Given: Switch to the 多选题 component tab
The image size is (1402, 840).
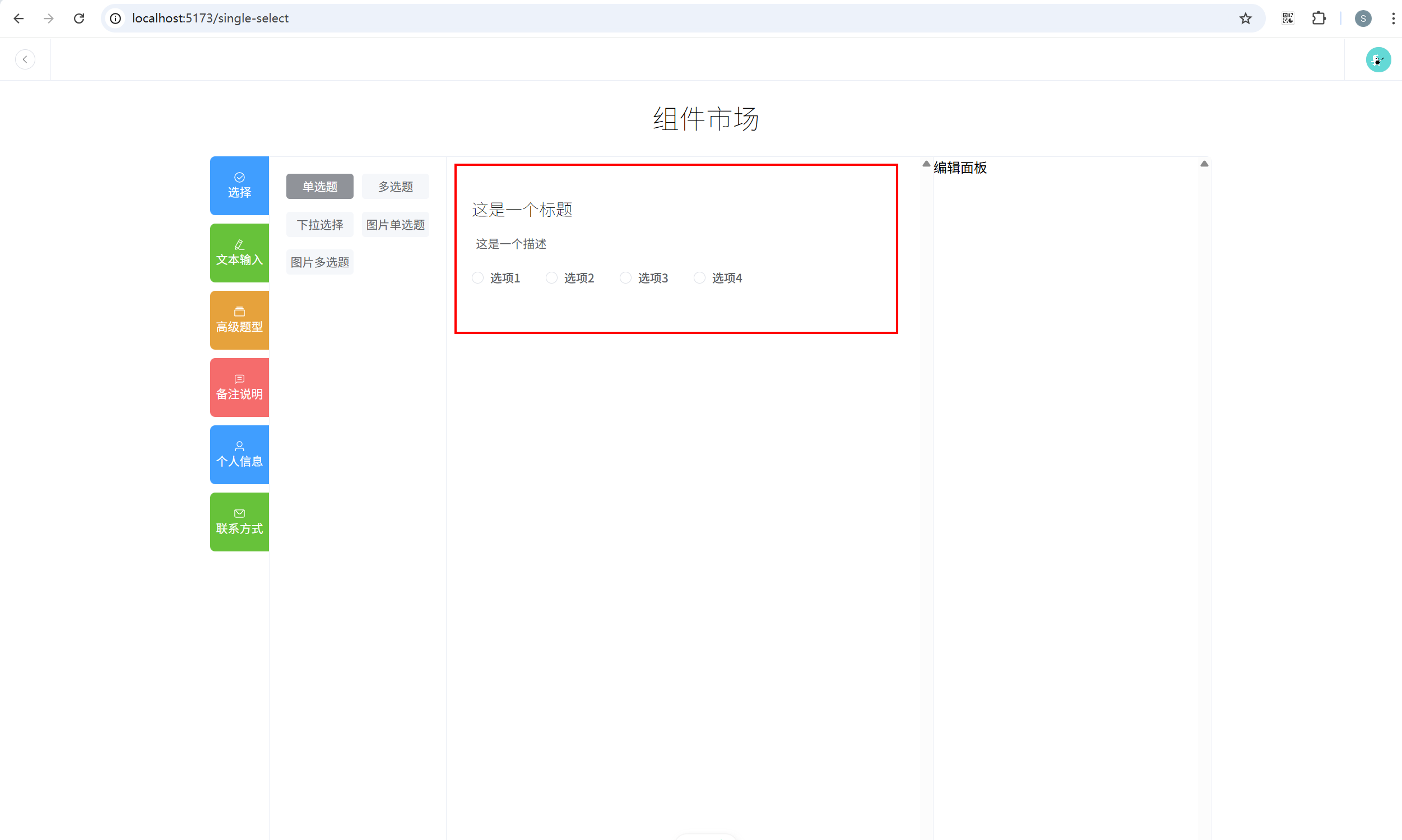Looking at the screenshot, I should [x=395, y=187].
